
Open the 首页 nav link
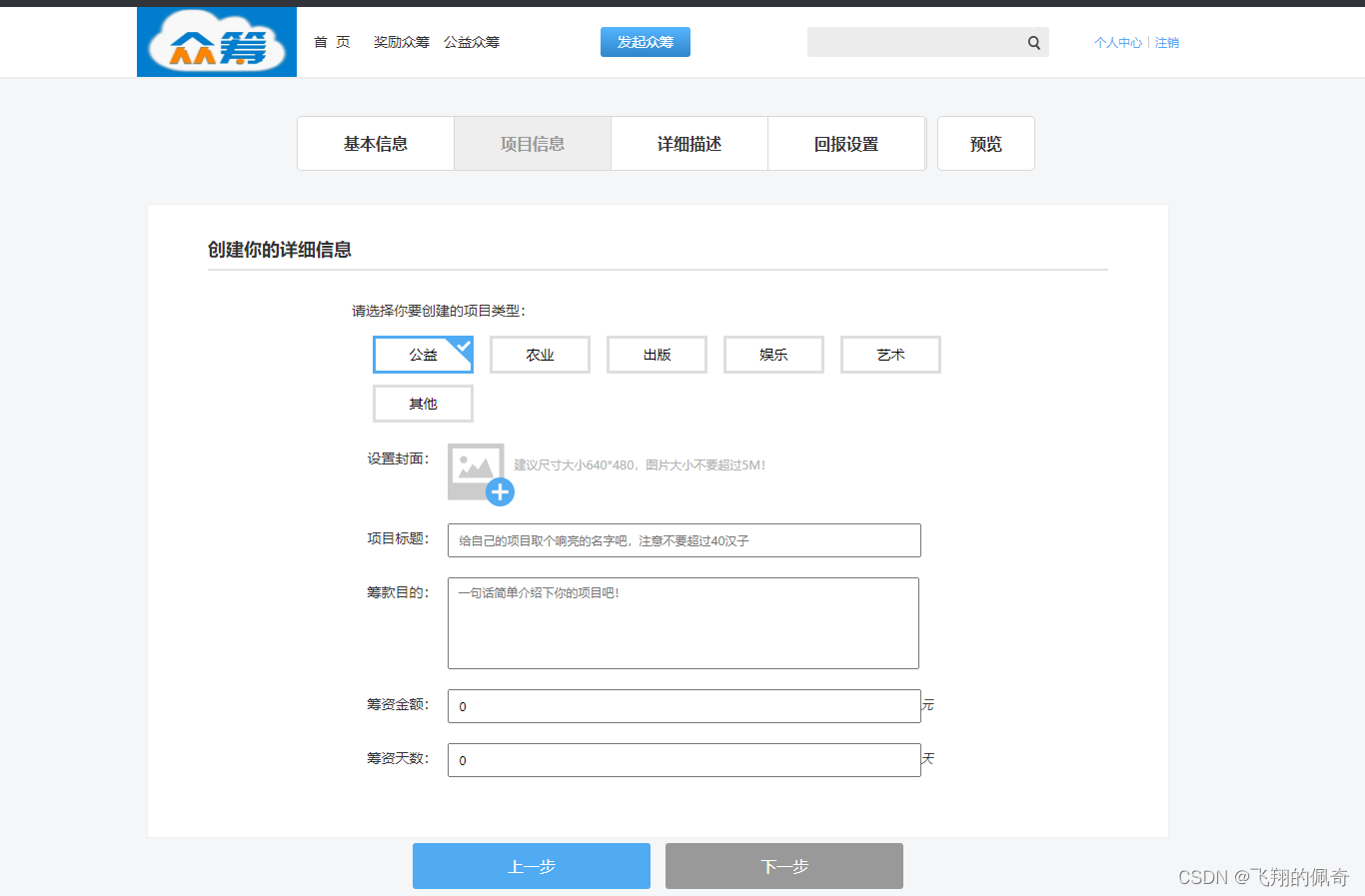pos(332,42)
